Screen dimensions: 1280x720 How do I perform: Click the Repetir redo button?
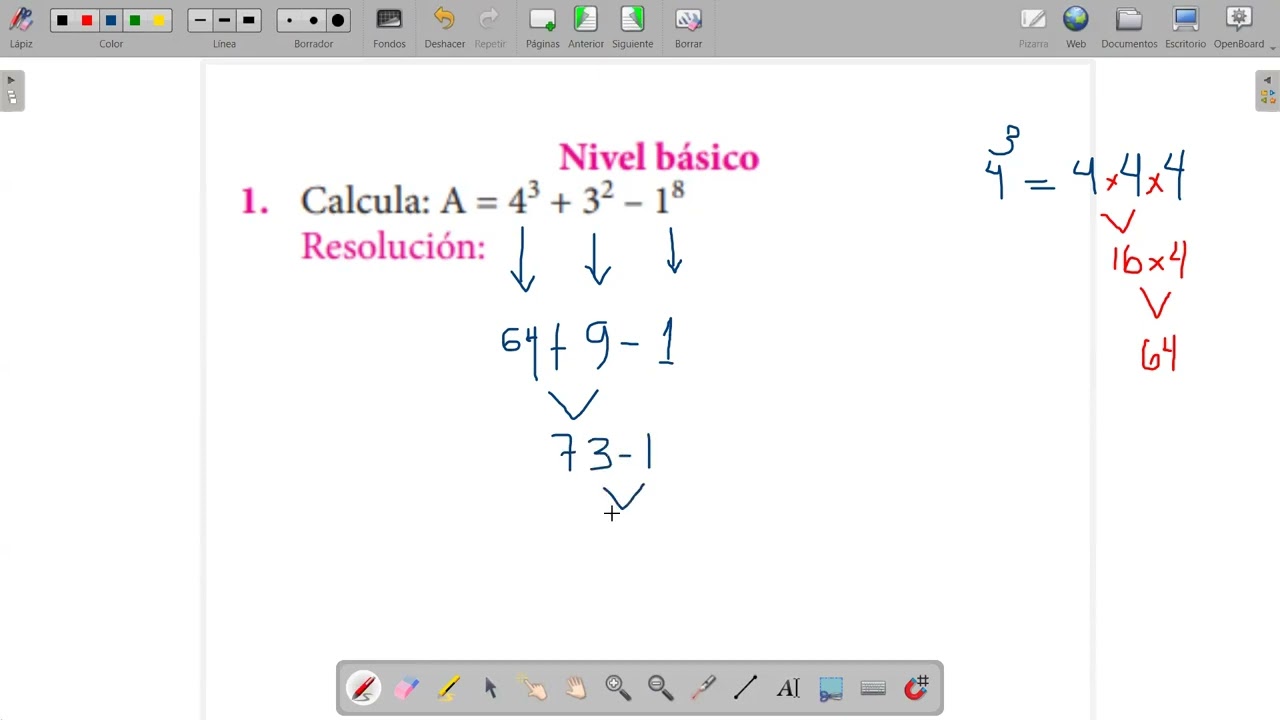[490, 27]
